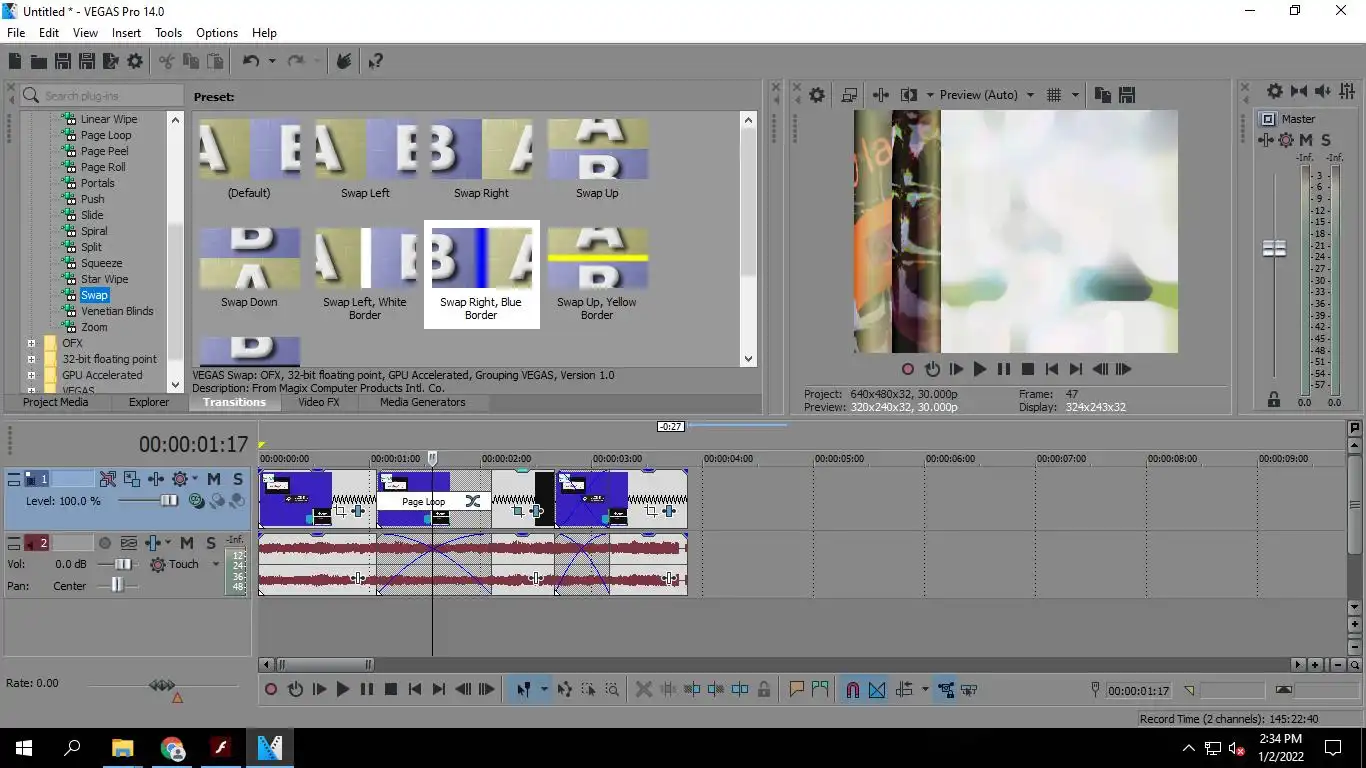
Task: Select the Selection Edit tool
Action: point(588,689)
